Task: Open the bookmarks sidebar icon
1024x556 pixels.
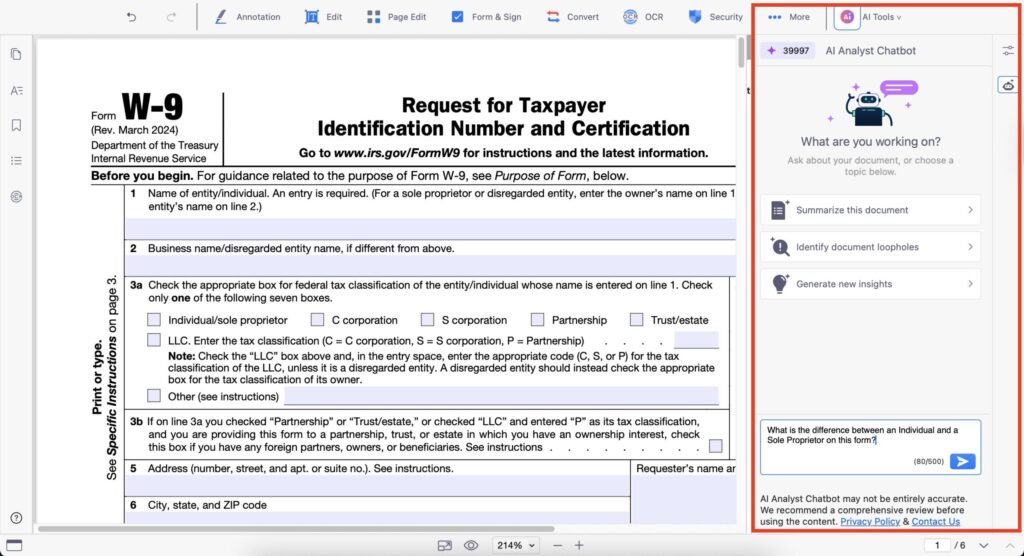Action: tap(16, 125)
